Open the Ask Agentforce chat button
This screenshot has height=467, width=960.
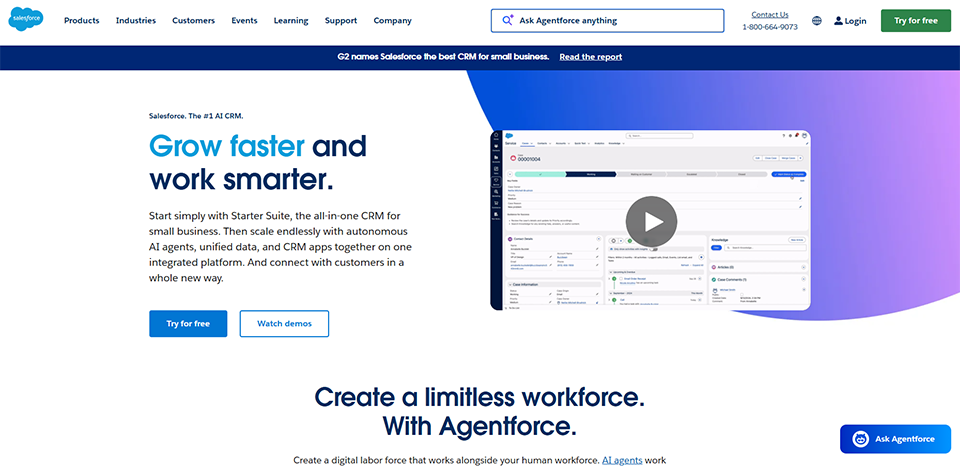click(x=895, y=439)
